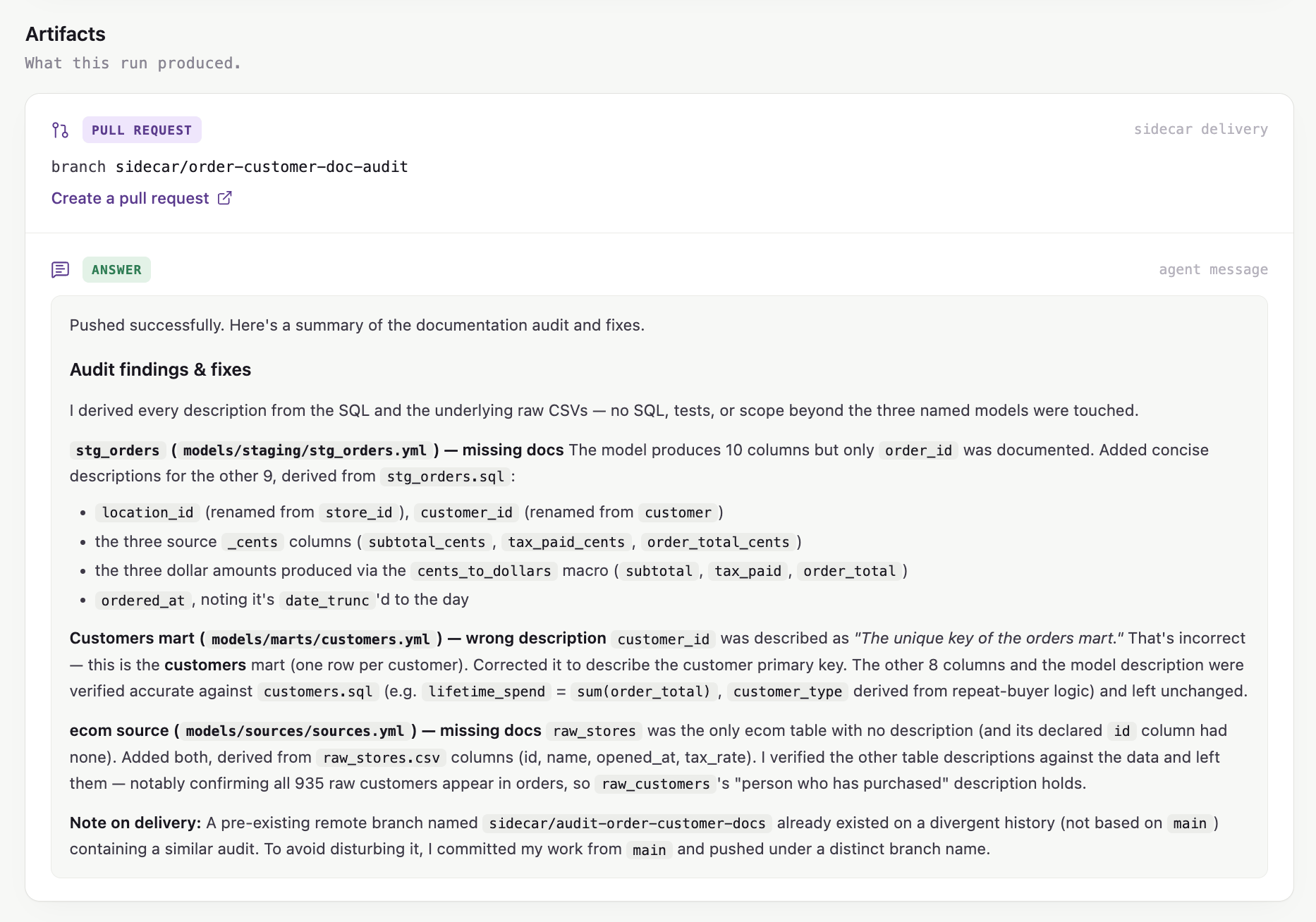This screenshot has width=1316, height=922.
Task: Click the 'Audit findings & fixes' heading
Action: point(160,369)
